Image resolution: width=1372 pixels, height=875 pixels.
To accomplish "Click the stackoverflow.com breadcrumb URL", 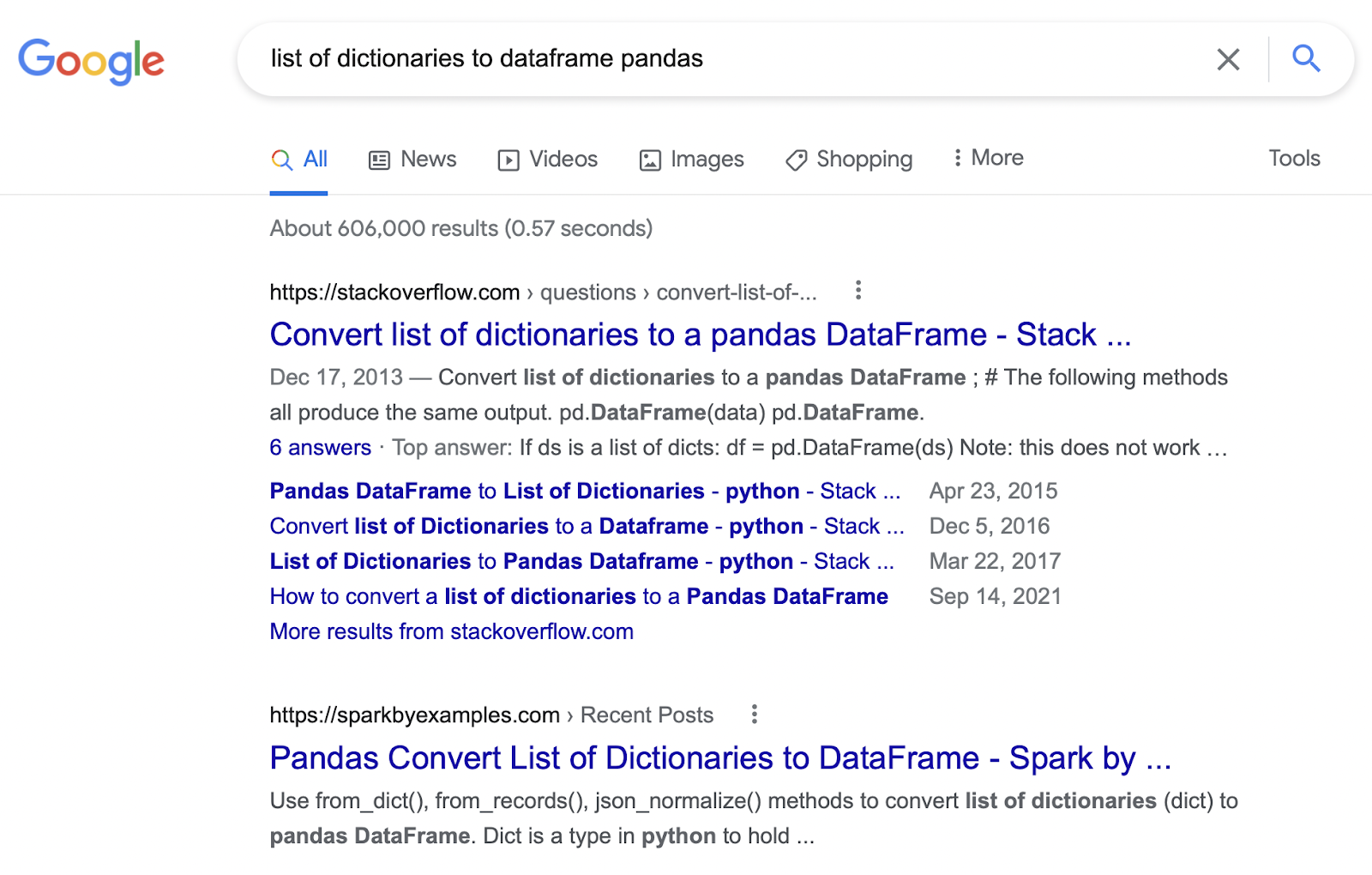I will 544,293.
